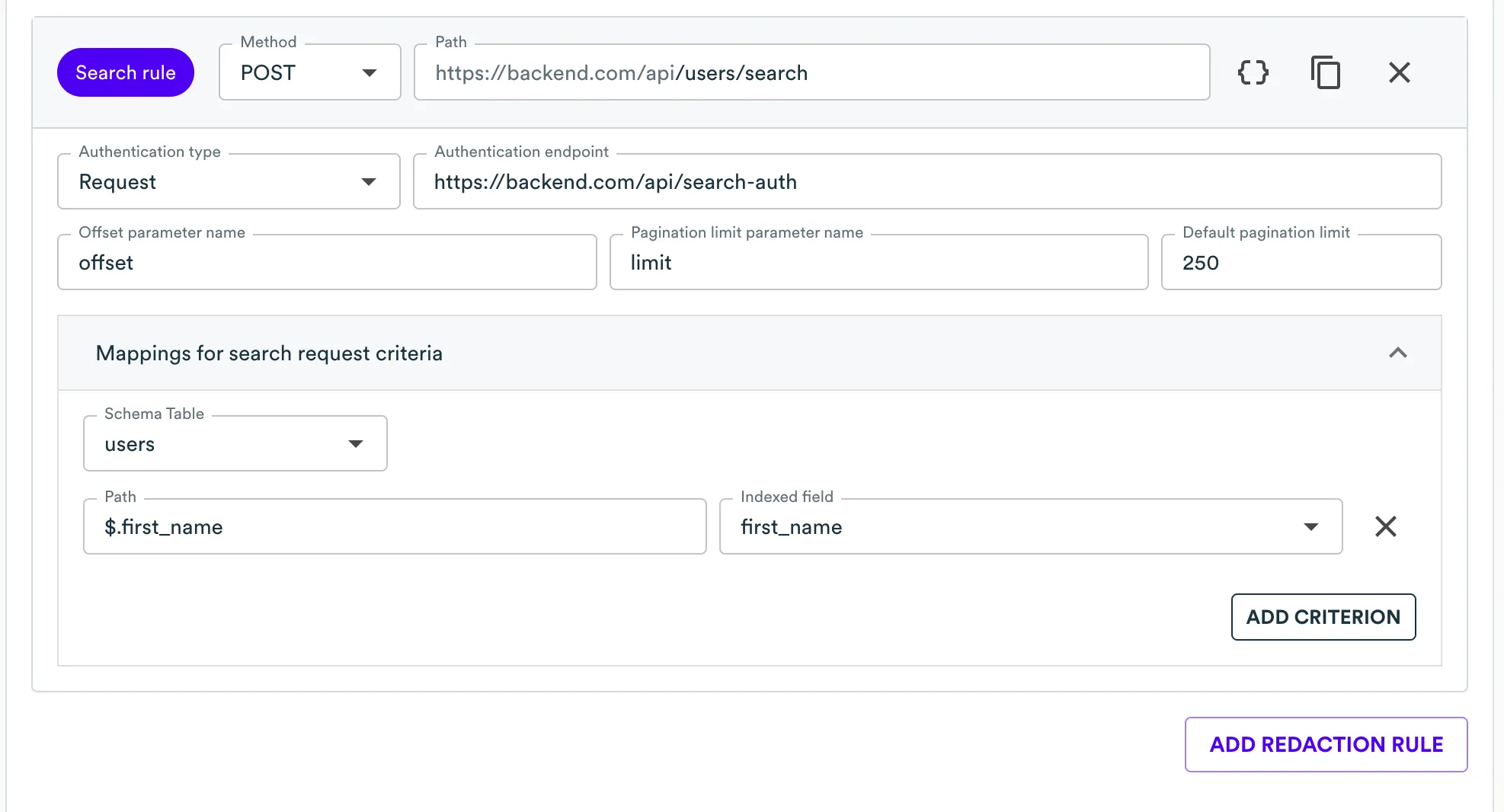Click the ADD REDACTION RULE button
The height and width of the screenshot is (812, 1504).
(1326, 744)
